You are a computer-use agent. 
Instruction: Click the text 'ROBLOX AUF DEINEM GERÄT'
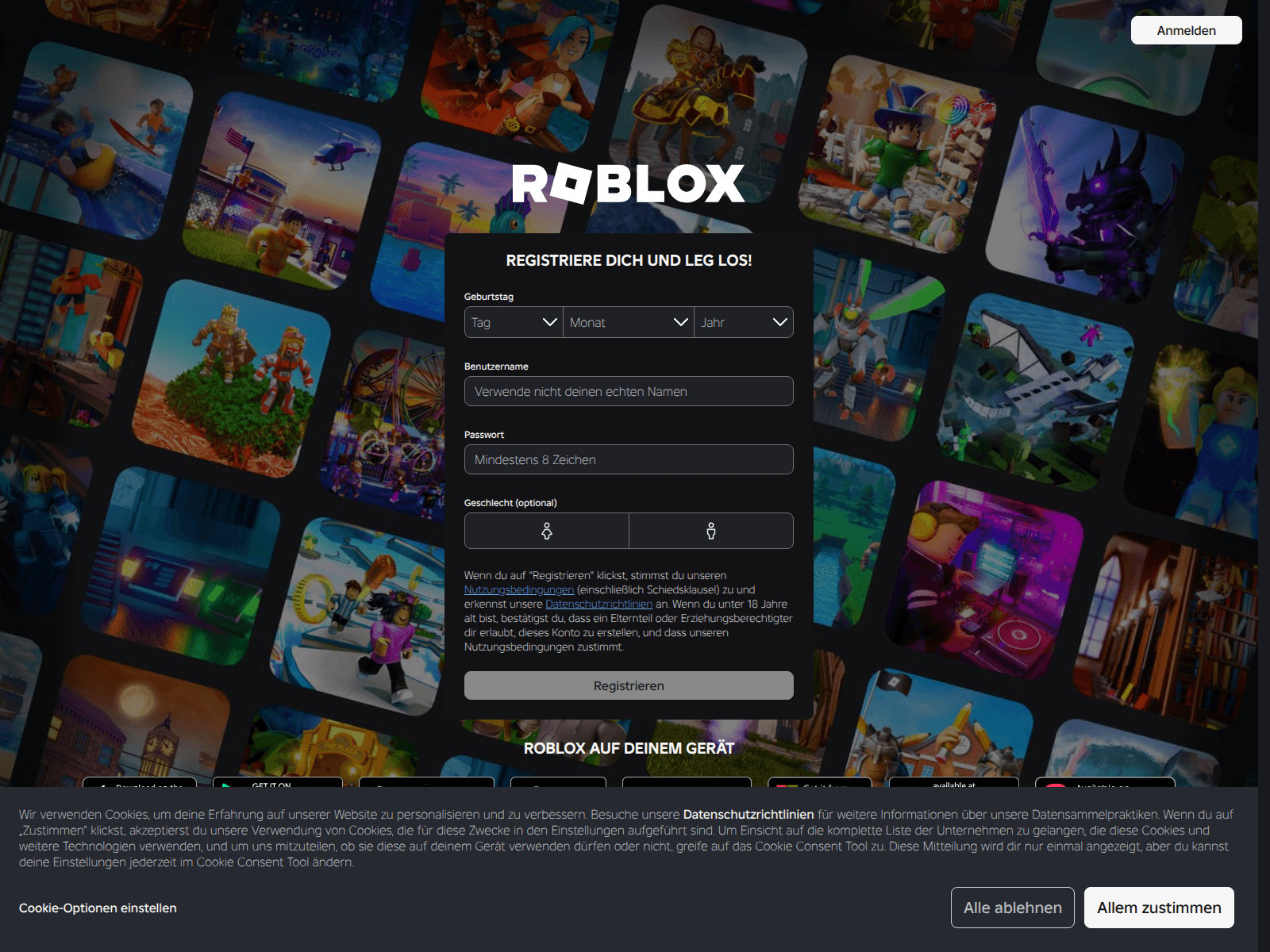[x=629, y=748]
